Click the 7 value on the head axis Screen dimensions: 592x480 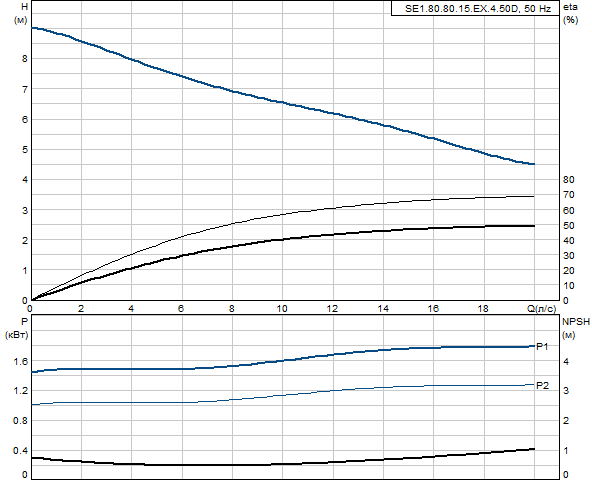pyautogui.click(x=25, y=90)
